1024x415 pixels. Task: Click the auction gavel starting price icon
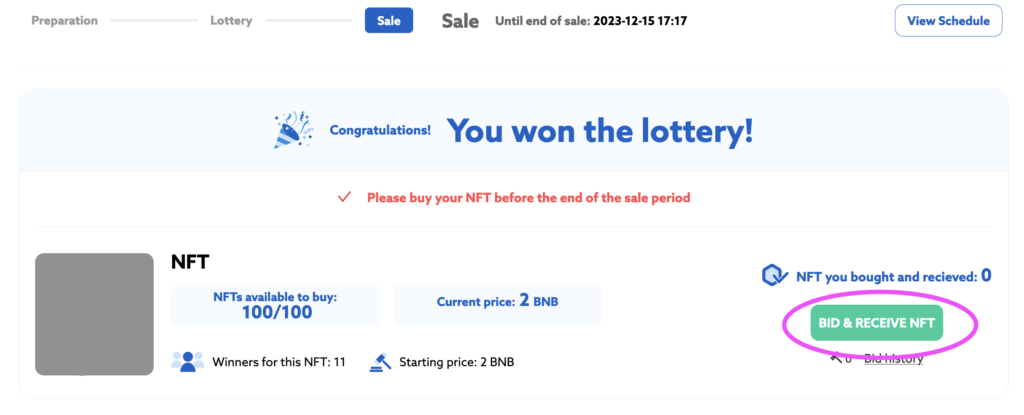click(380, 361)
